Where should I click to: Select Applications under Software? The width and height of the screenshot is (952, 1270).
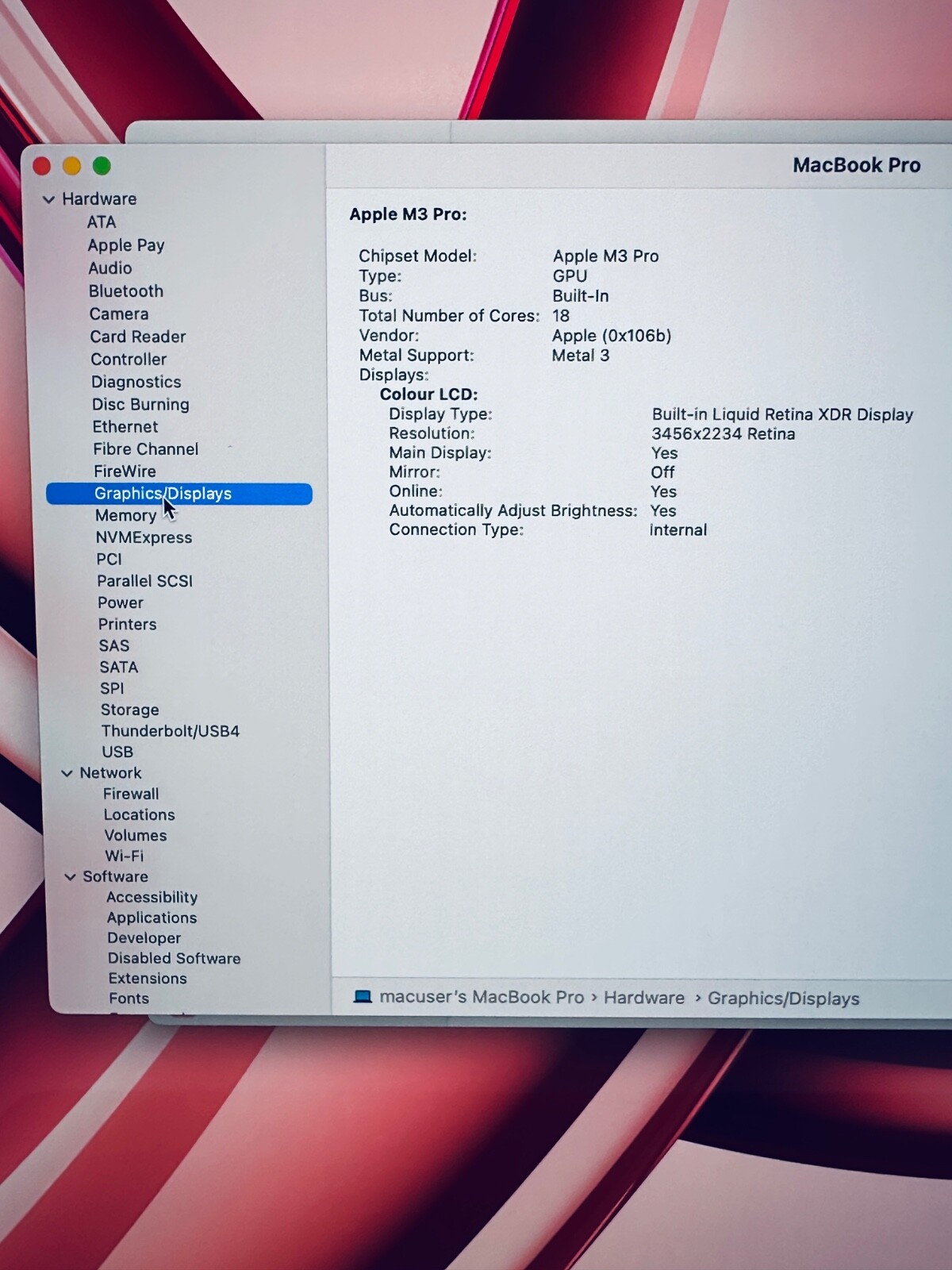(x=152, y=918)
